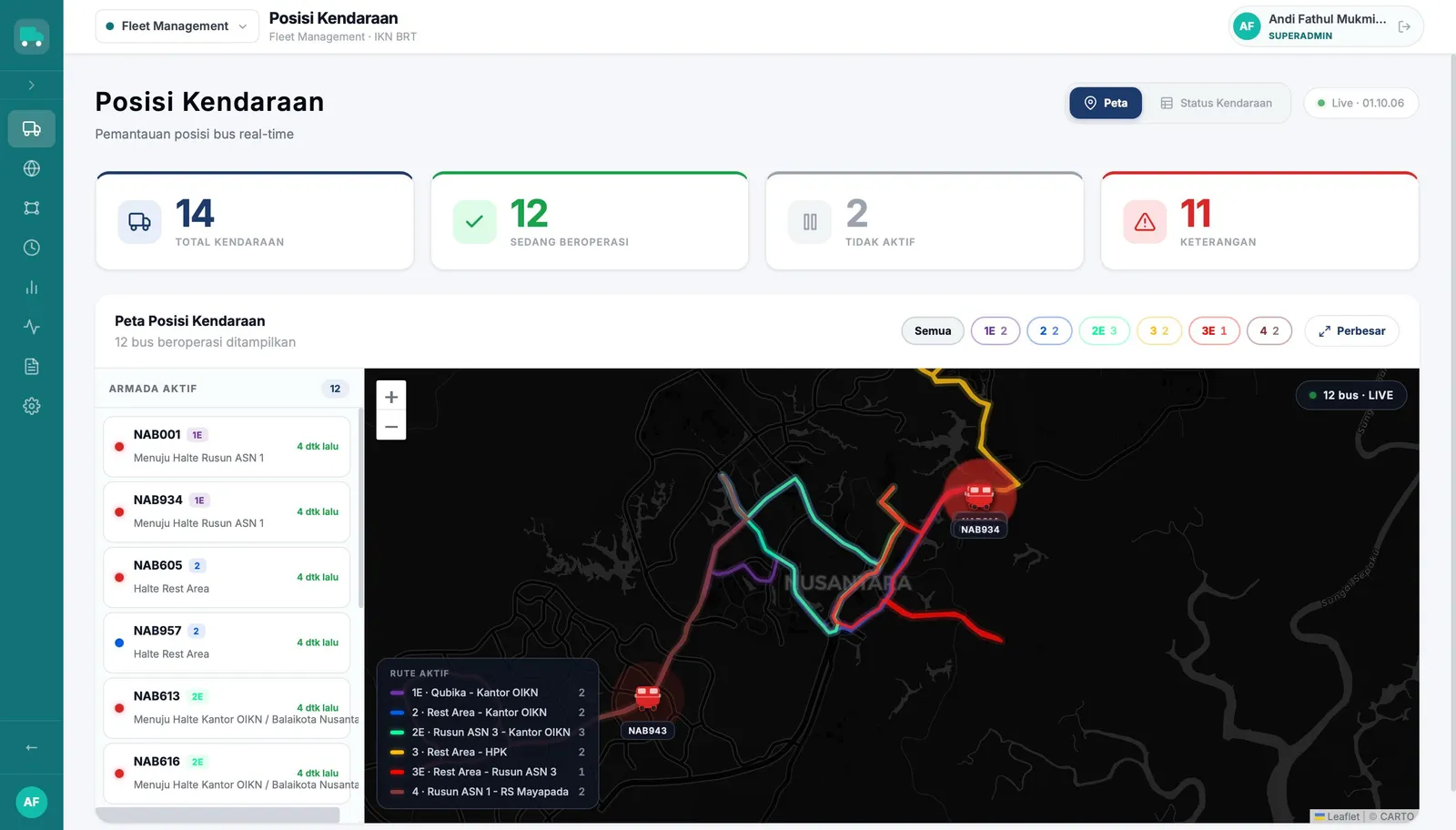The height and width of the screenshot is (830, 1456).
Task: Click the activity pulse sidebar icon
Action: click(x=31, y=327)
